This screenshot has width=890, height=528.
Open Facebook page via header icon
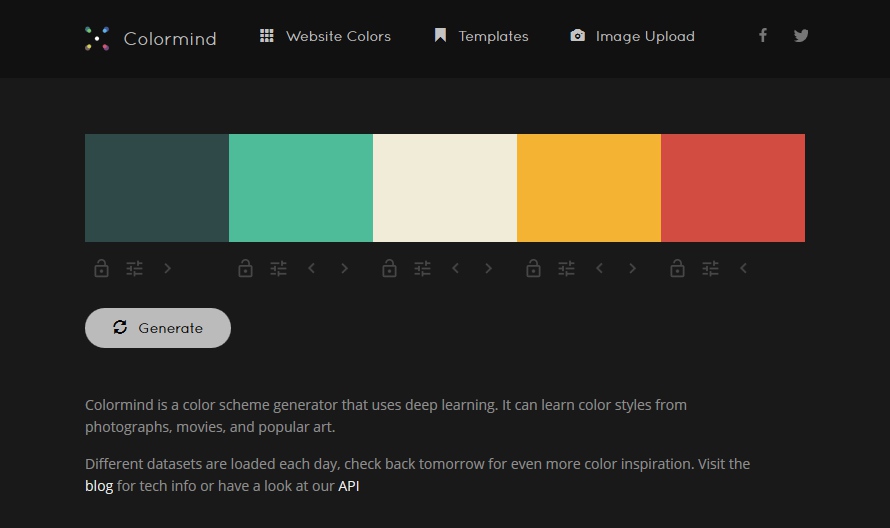tap(762, 36)
